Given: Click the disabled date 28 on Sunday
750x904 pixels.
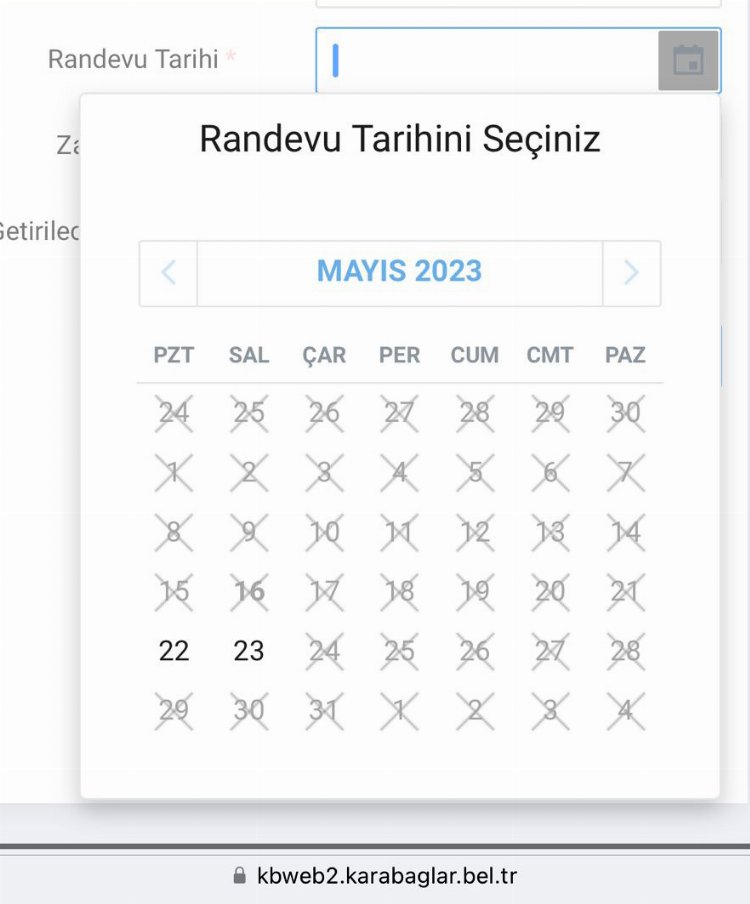Looking at the screenshot, I should (625, 651).
